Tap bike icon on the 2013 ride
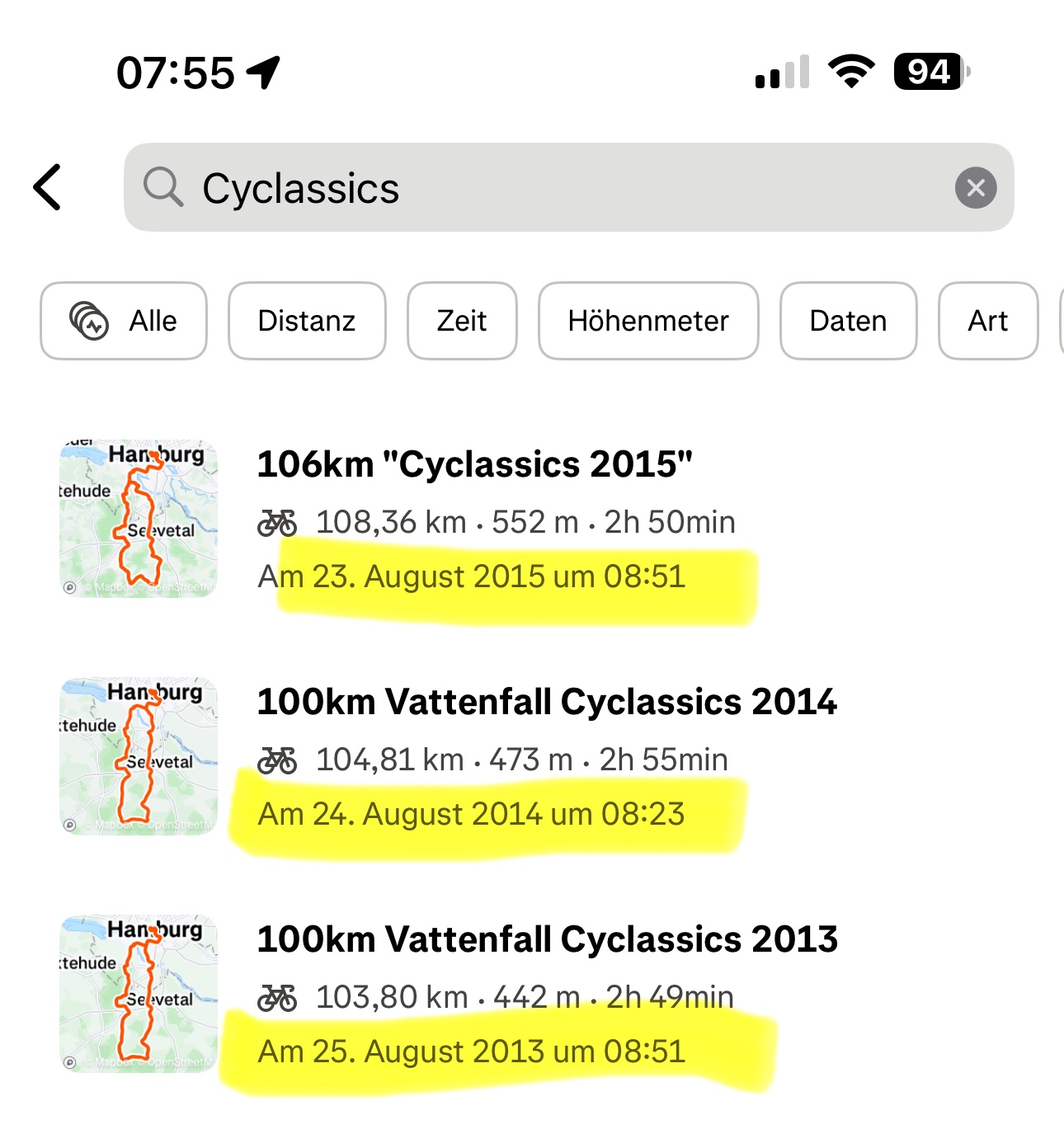 point(277,997)
